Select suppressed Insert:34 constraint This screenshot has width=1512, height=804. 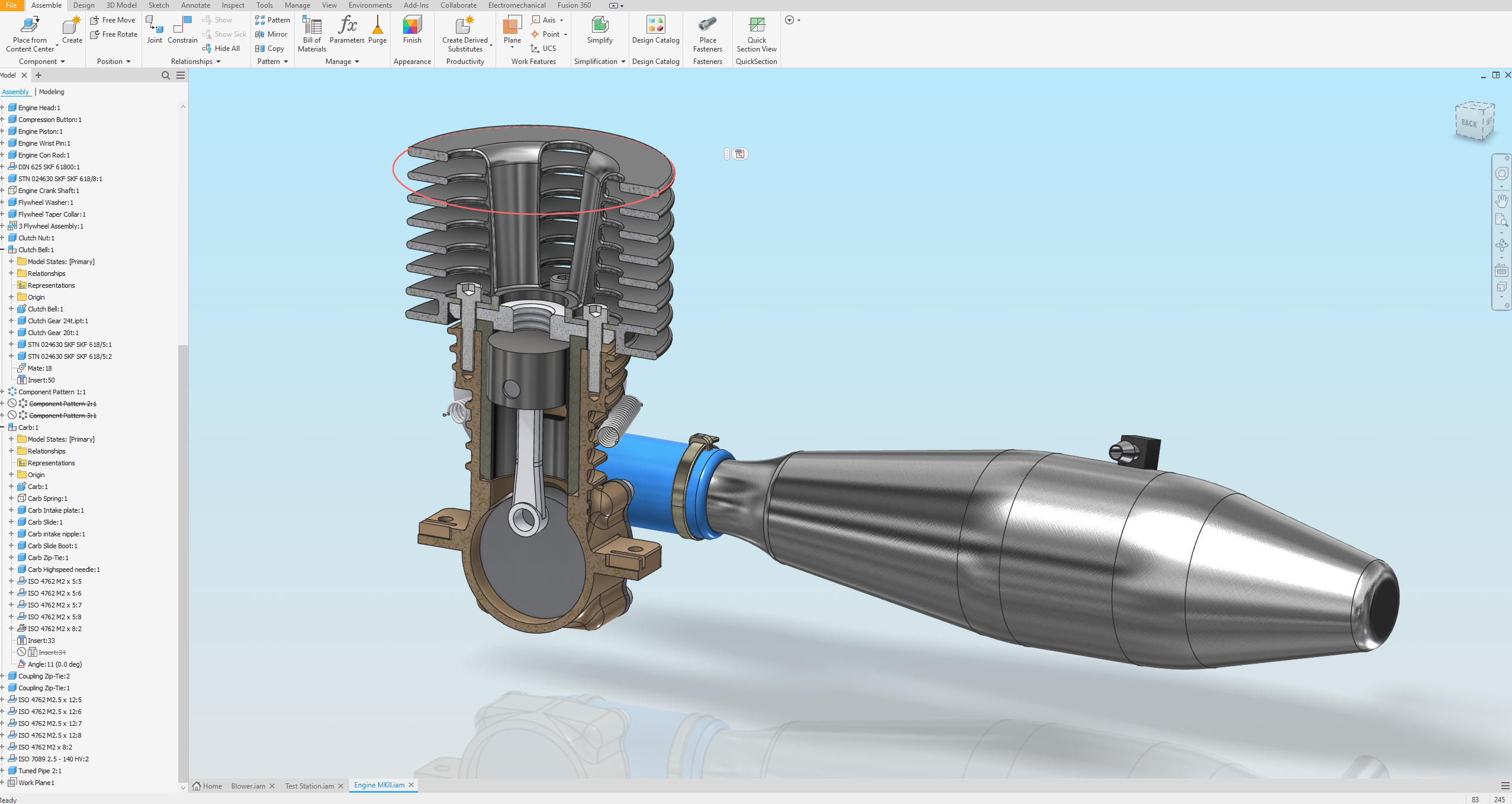(52, 652)
